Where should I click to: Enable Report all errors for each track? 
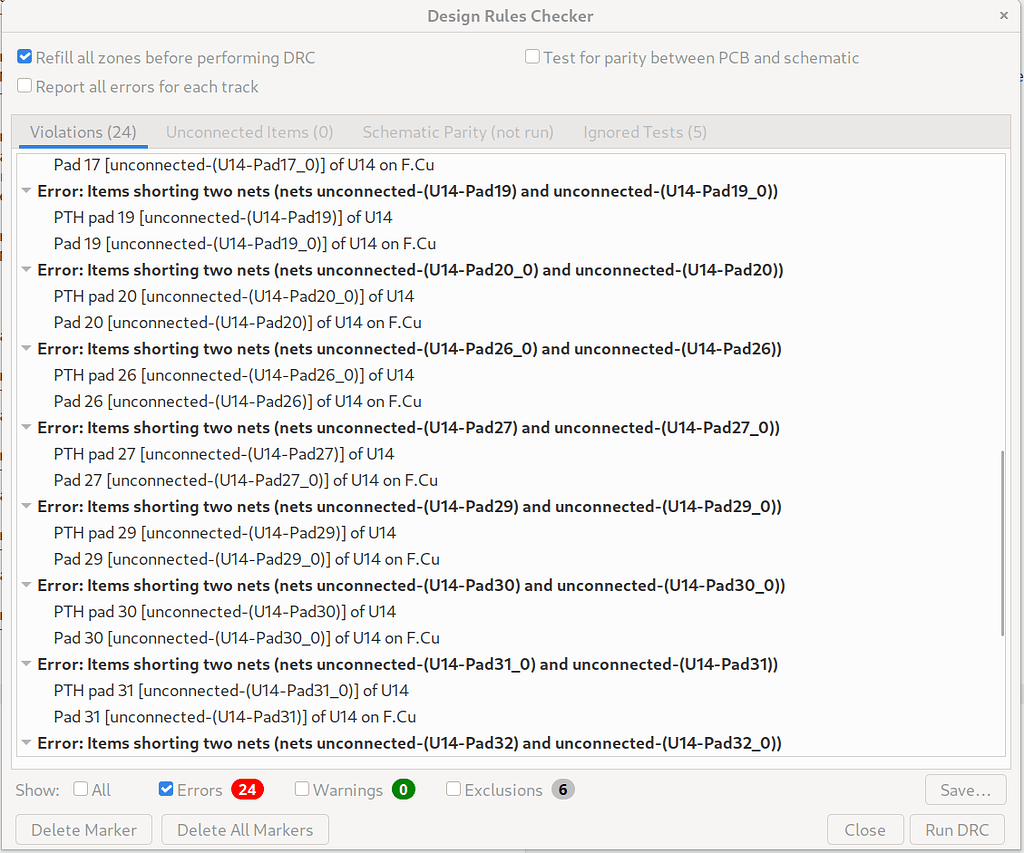tap(25, 87)
